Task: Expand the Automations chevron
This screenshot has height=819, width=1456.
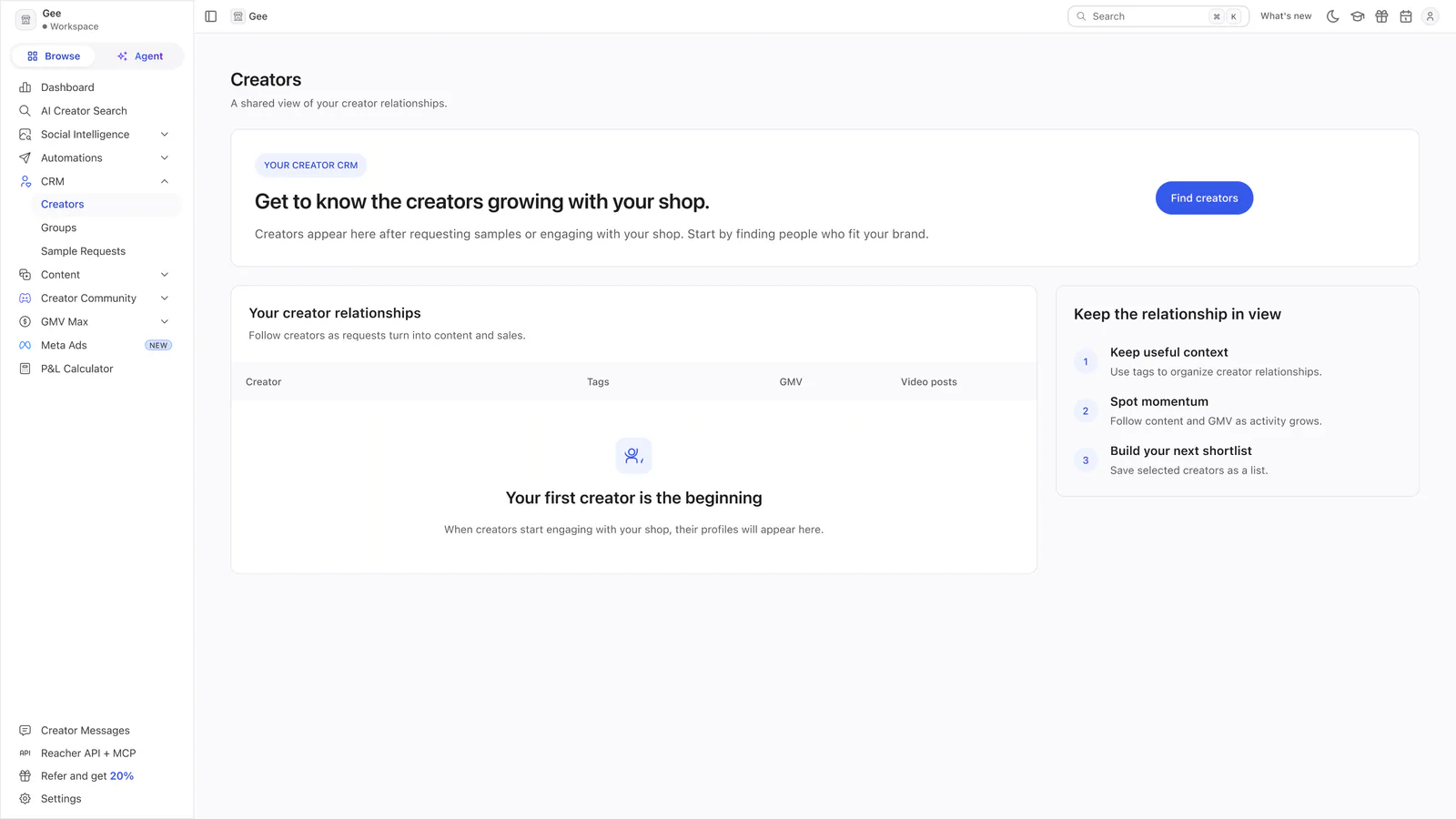Action: click(165, 158)
